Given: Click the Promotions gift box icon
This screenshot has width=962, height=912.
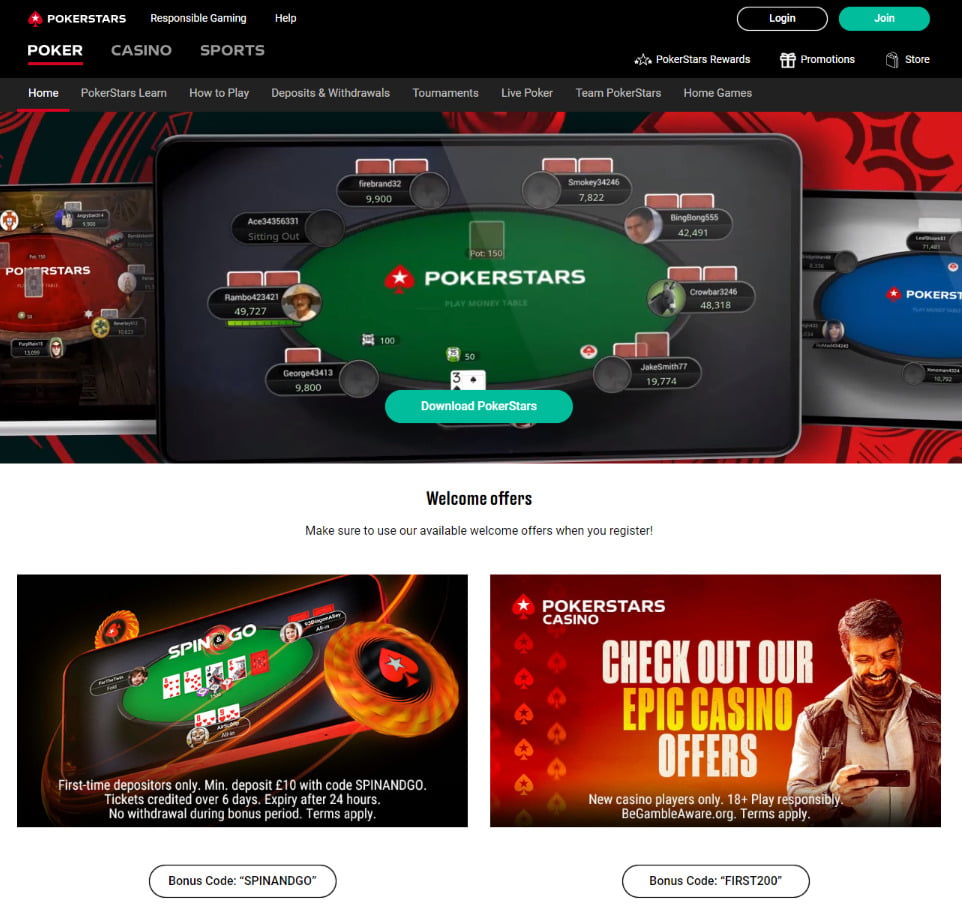Looking at the screenshot, I should pyautogui.click(x=787, y=59).
